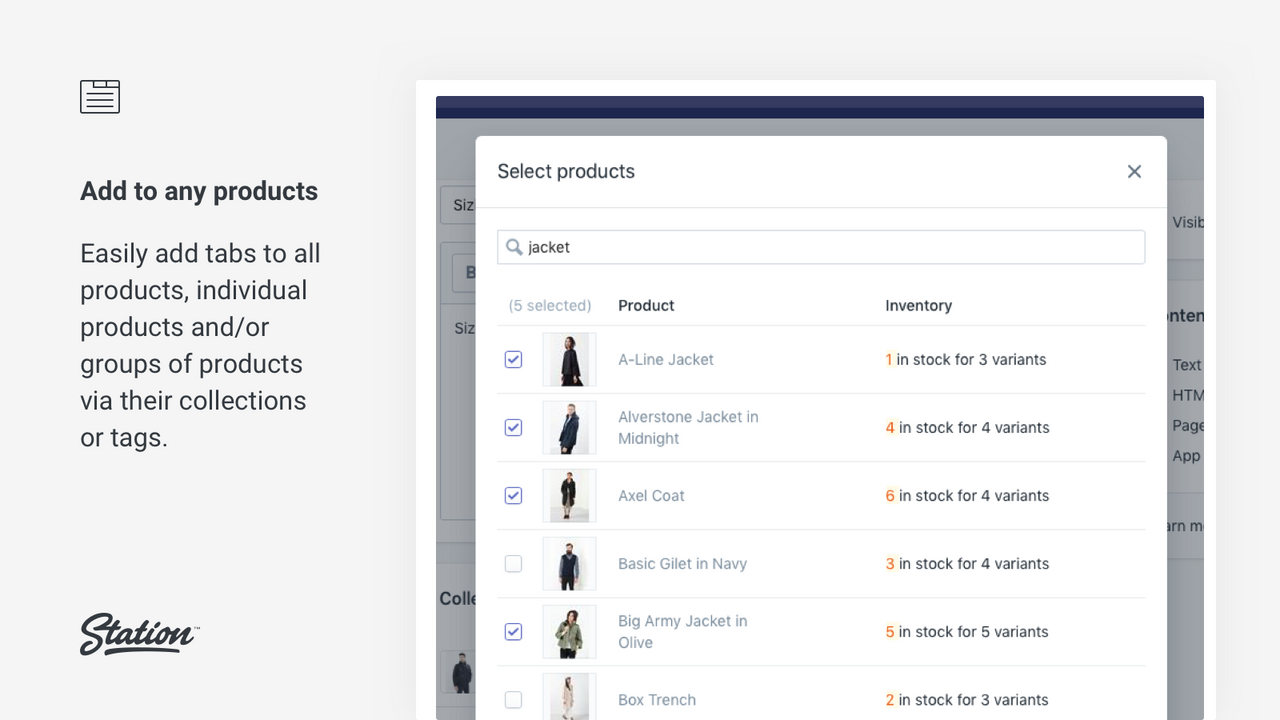Click the (5 selected) label
This screenshot has width=1280, height=720.
(x=550, y=305)
